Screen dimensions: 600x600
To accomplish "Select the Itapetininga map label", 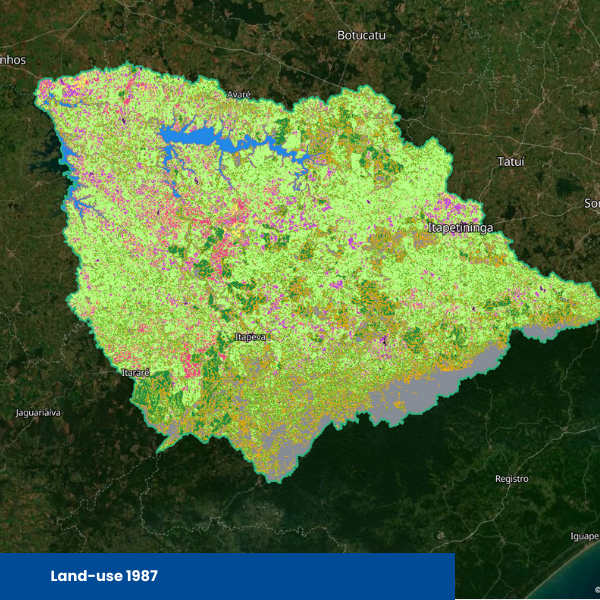I will tap(460, 228).
